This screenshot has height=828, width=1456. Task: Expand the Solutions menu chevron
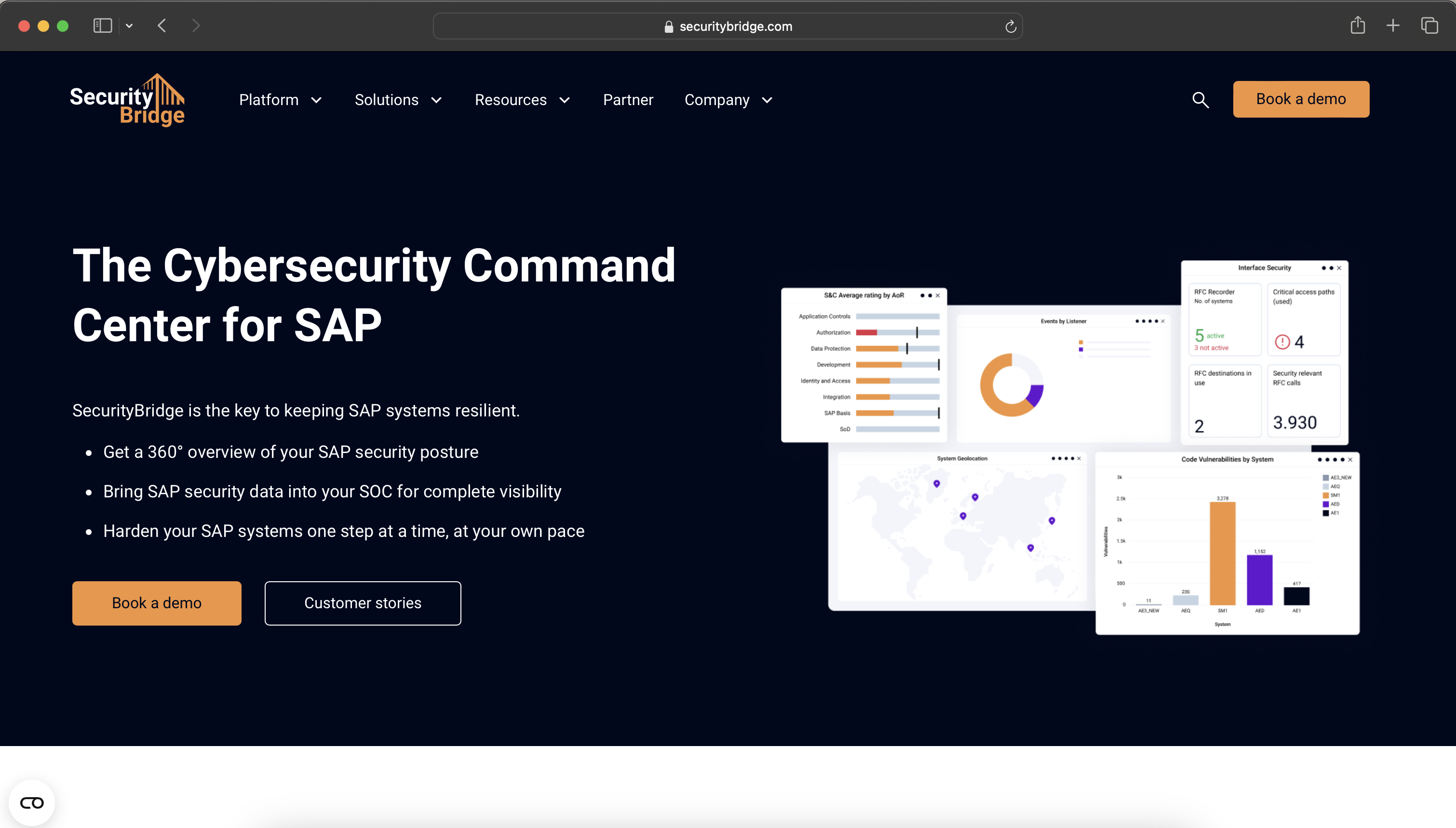click(436, 101)
